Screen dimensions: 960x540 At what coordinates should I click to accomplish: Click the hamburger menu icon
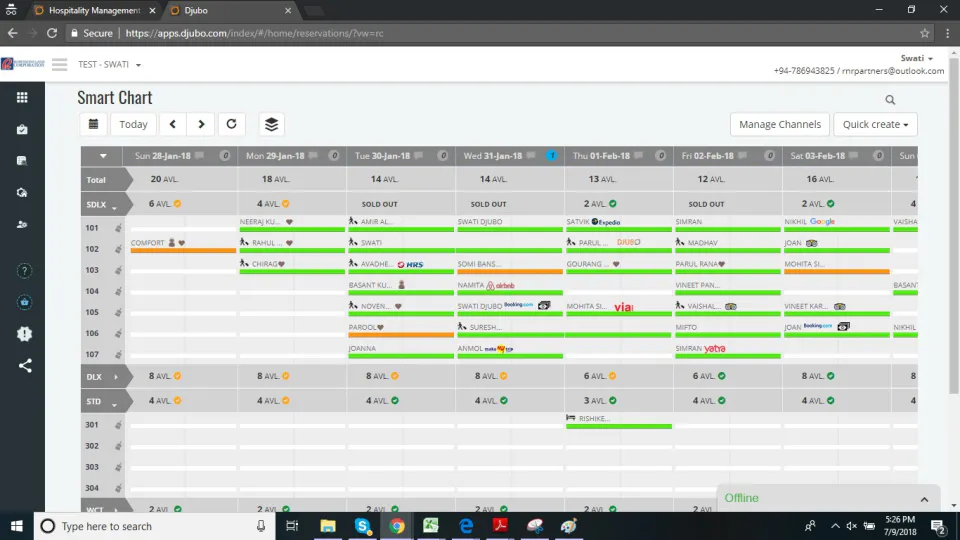click(59, 64)
